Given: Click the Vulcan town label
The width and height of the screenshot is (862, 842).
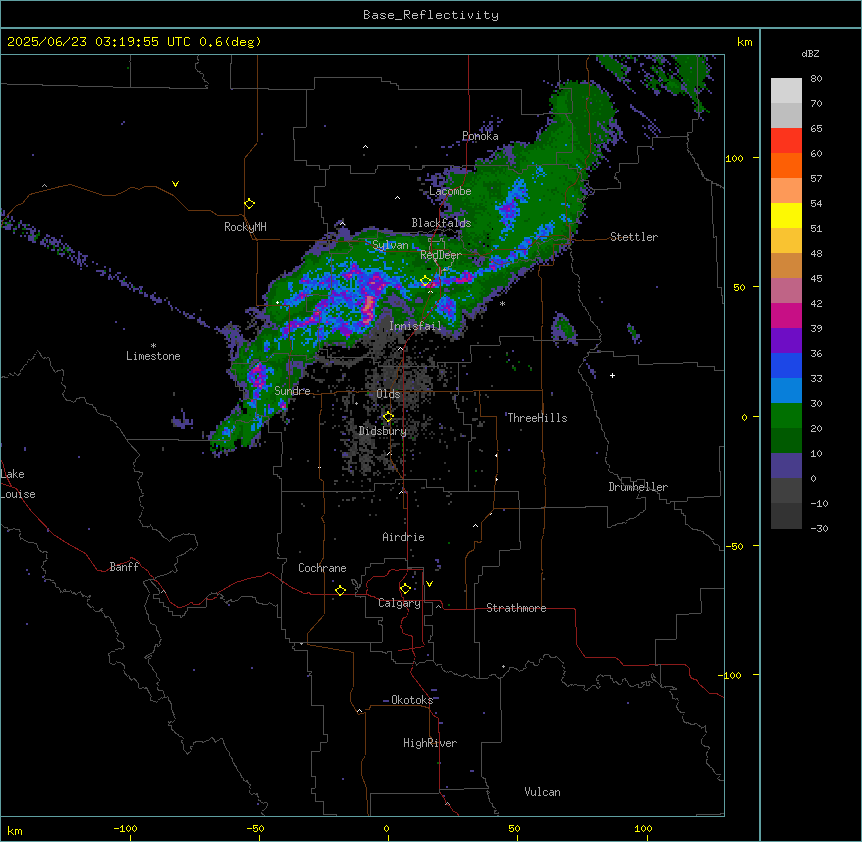Looking at the screenshot, I should pos(543,792).
